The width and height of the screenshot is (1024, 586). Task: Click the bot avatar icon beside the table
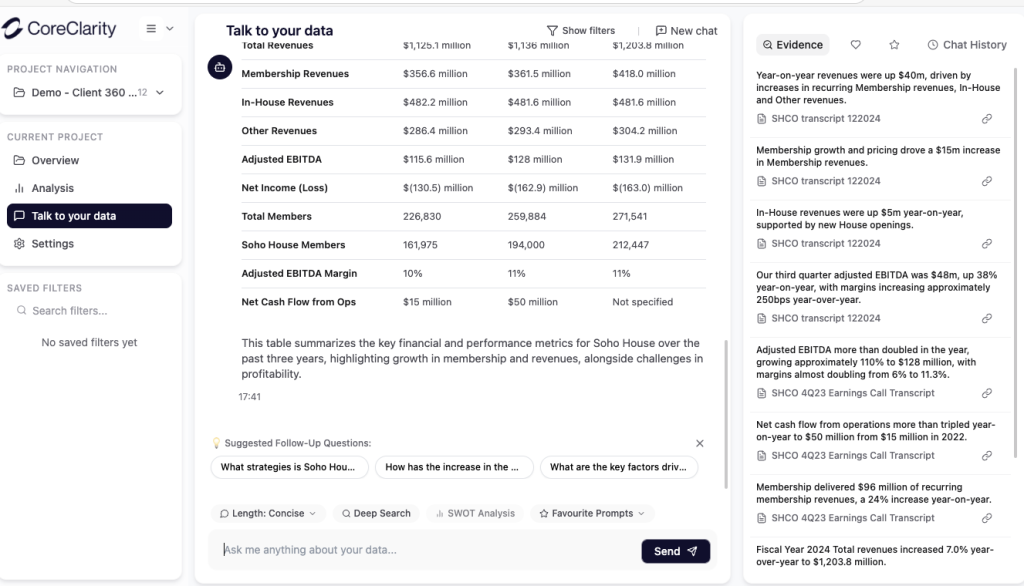click(x=221, y=67)
